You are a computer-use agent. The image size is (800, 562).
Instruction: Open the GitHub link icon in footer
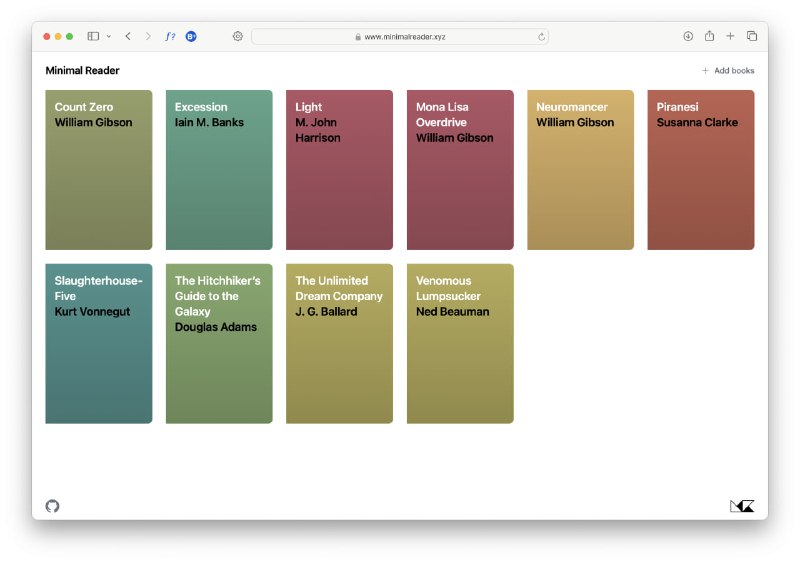[53, 506]
